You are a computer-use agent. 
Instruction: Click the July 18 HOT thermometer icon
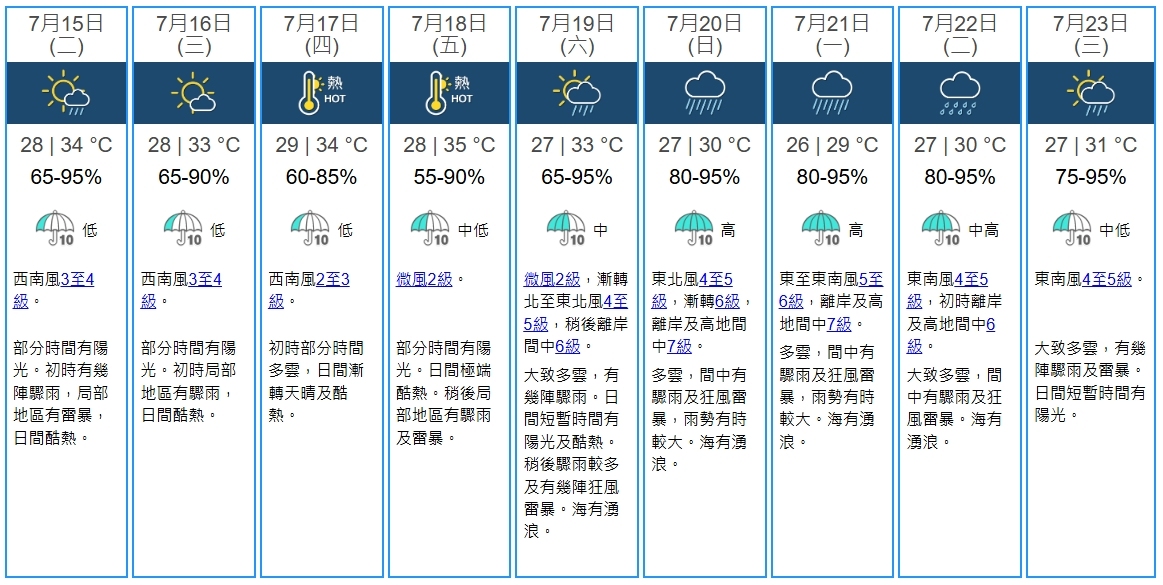[449, 93]
